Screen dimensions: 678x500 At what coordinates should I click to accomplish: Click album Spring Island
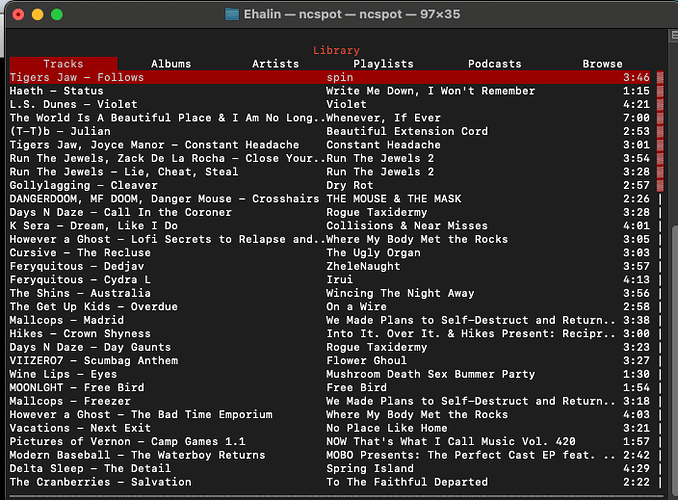point(370,468)
